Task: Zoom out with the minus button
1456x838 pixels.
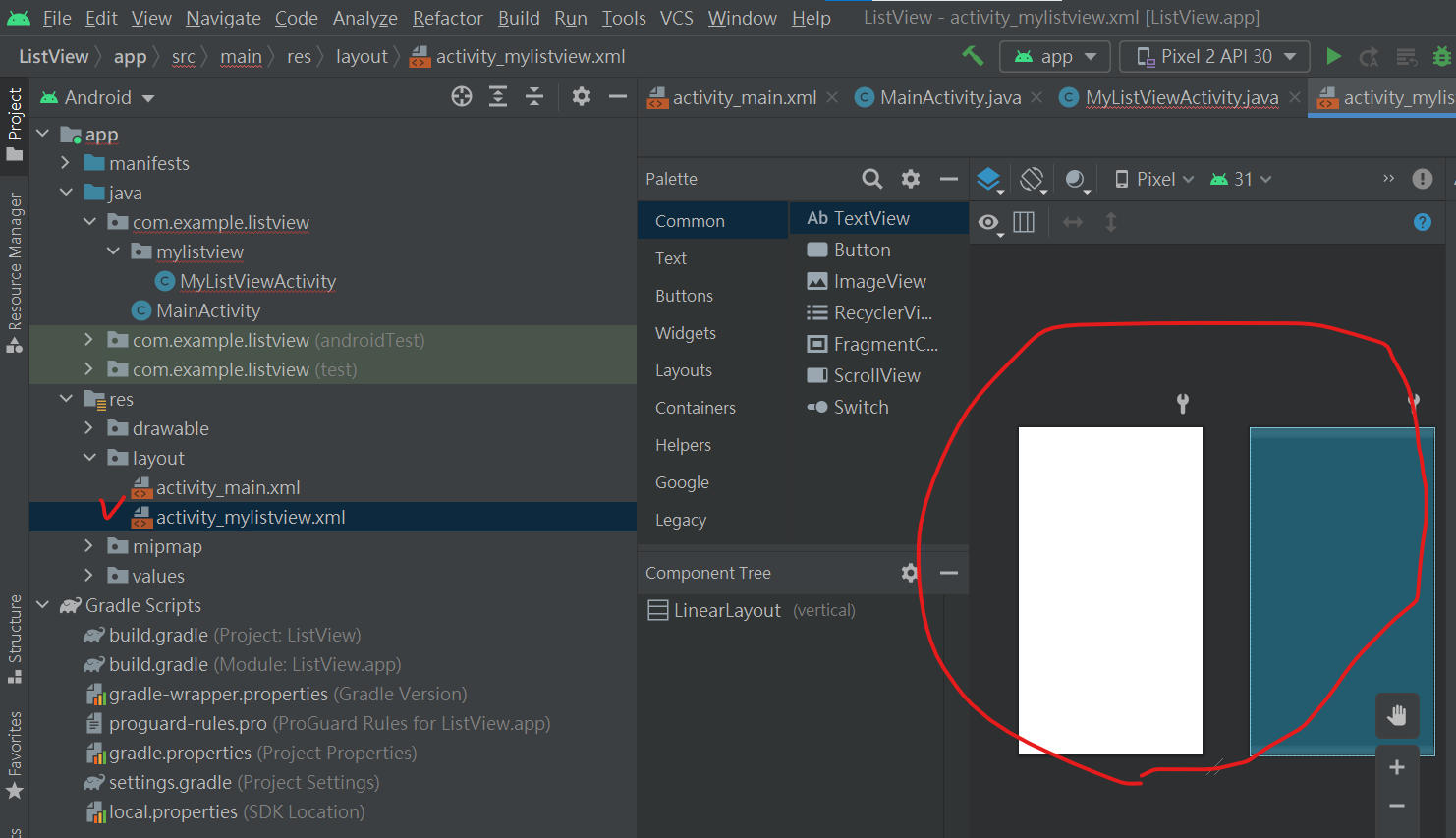Action: coord(1396,806)
